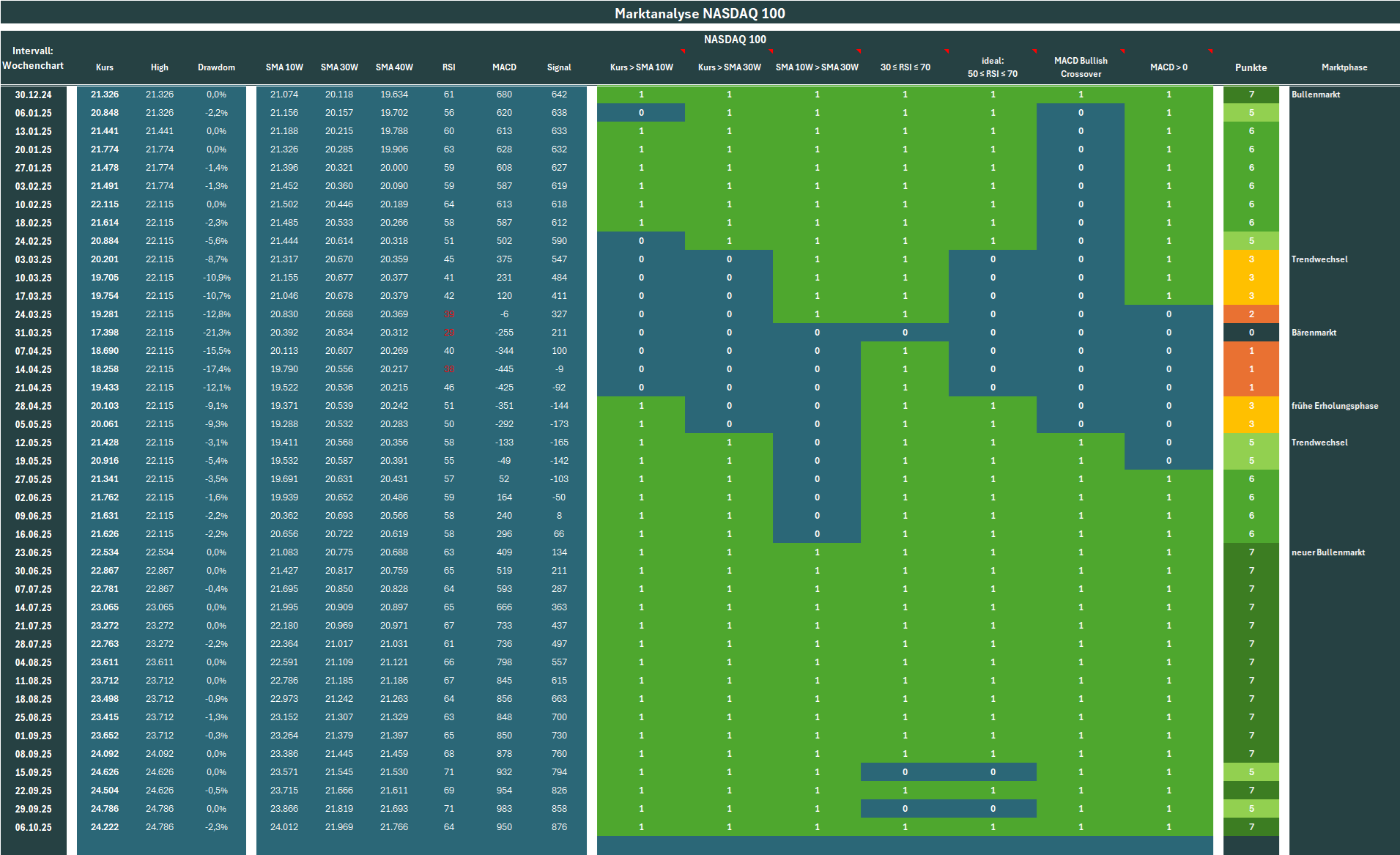This screenshot has width=1400, height=855.
Task: Select the MACD > 0 header
Action: tap(1168, 67)
